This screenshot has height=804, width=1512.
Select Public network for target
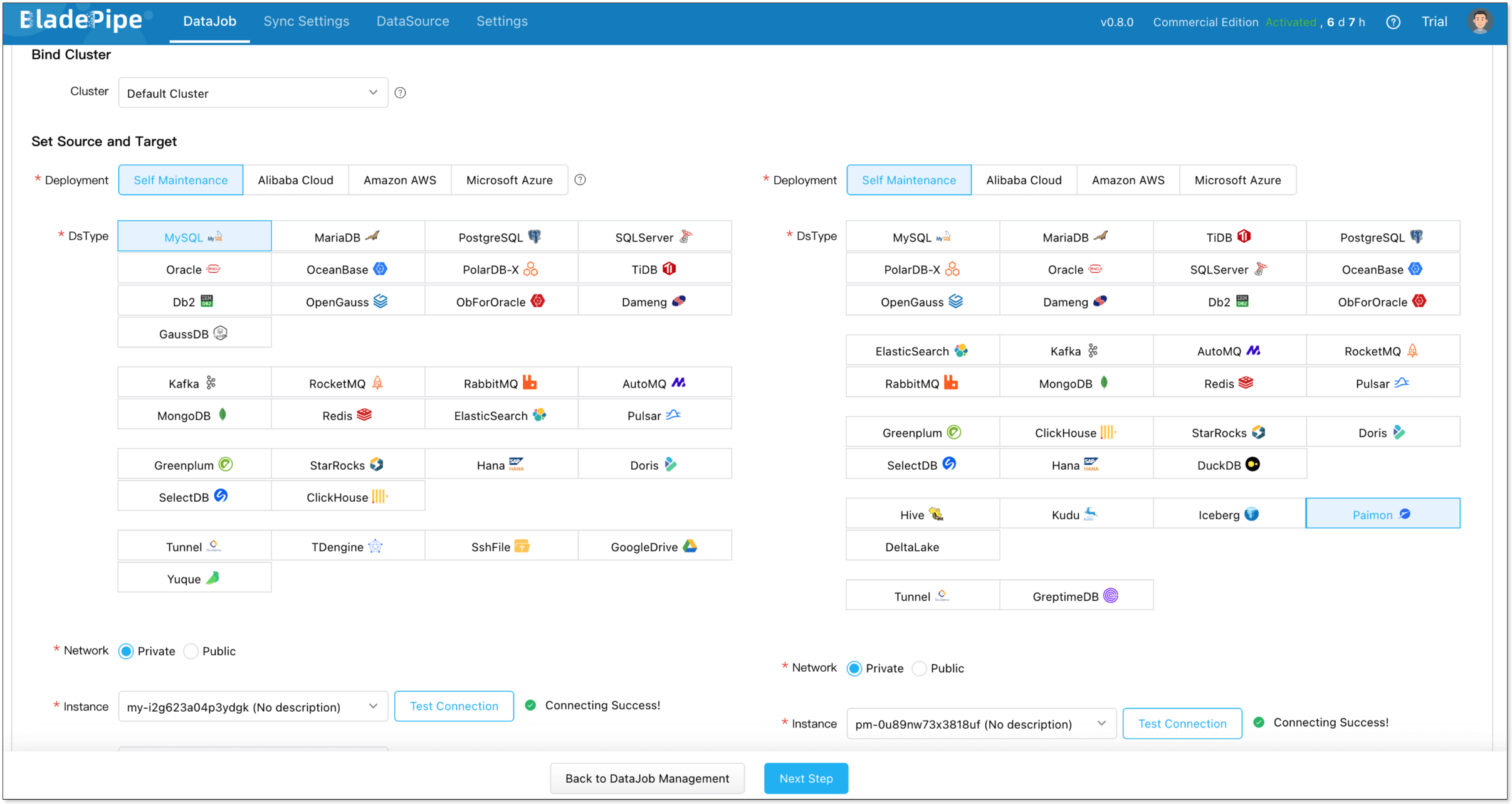pos(919,669)
